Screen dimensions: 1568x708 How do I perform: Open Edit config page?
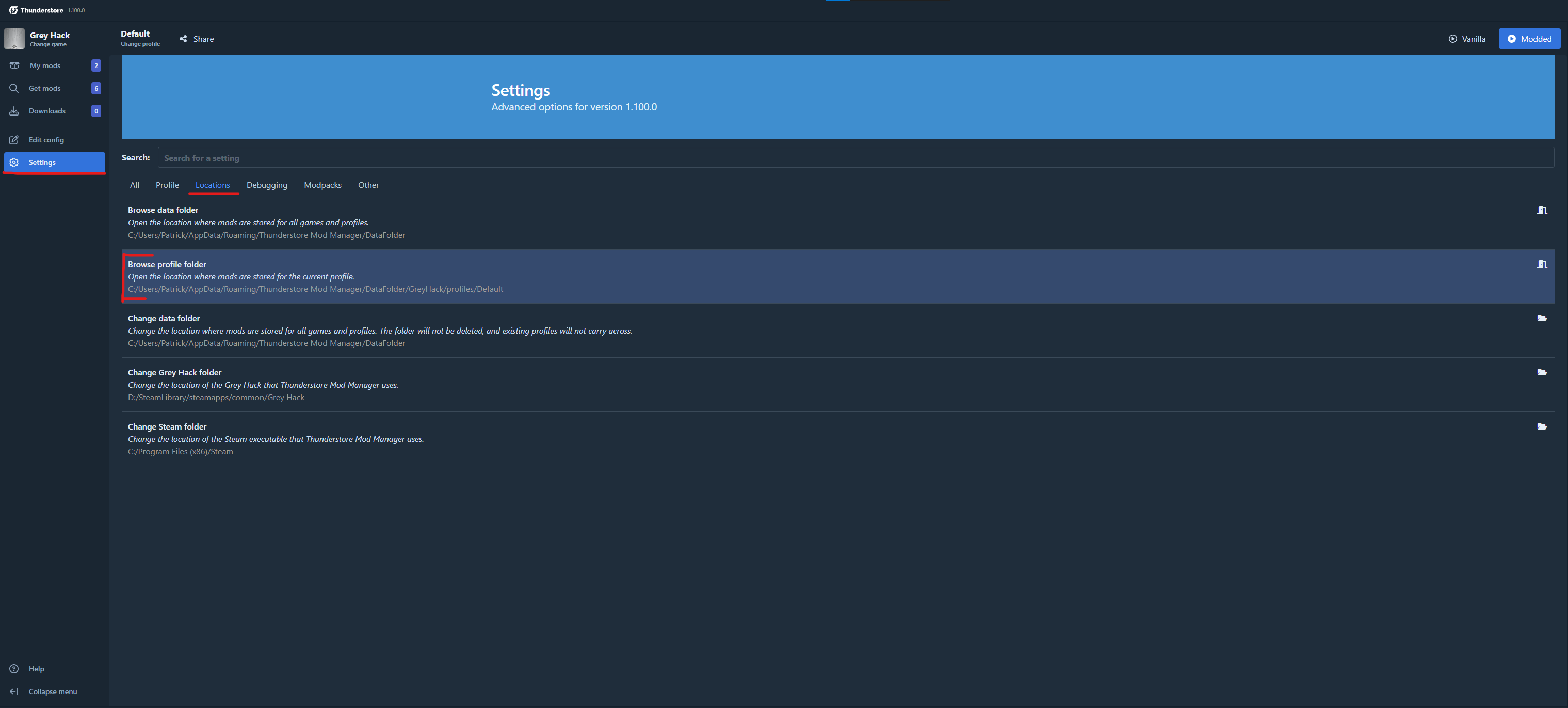coord(45,140)
